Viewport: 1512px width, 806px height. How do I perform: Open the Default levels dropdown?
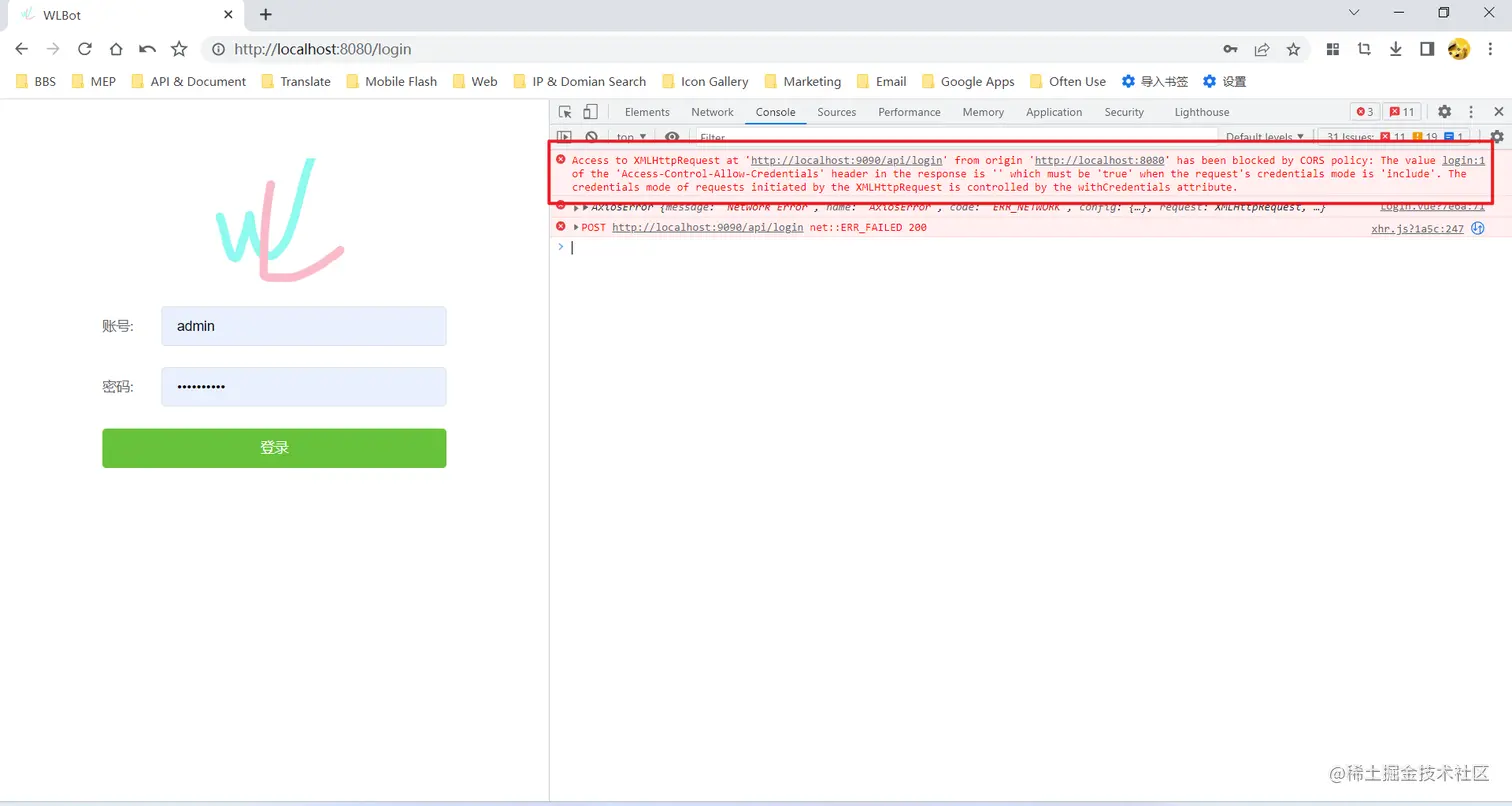1265,137
